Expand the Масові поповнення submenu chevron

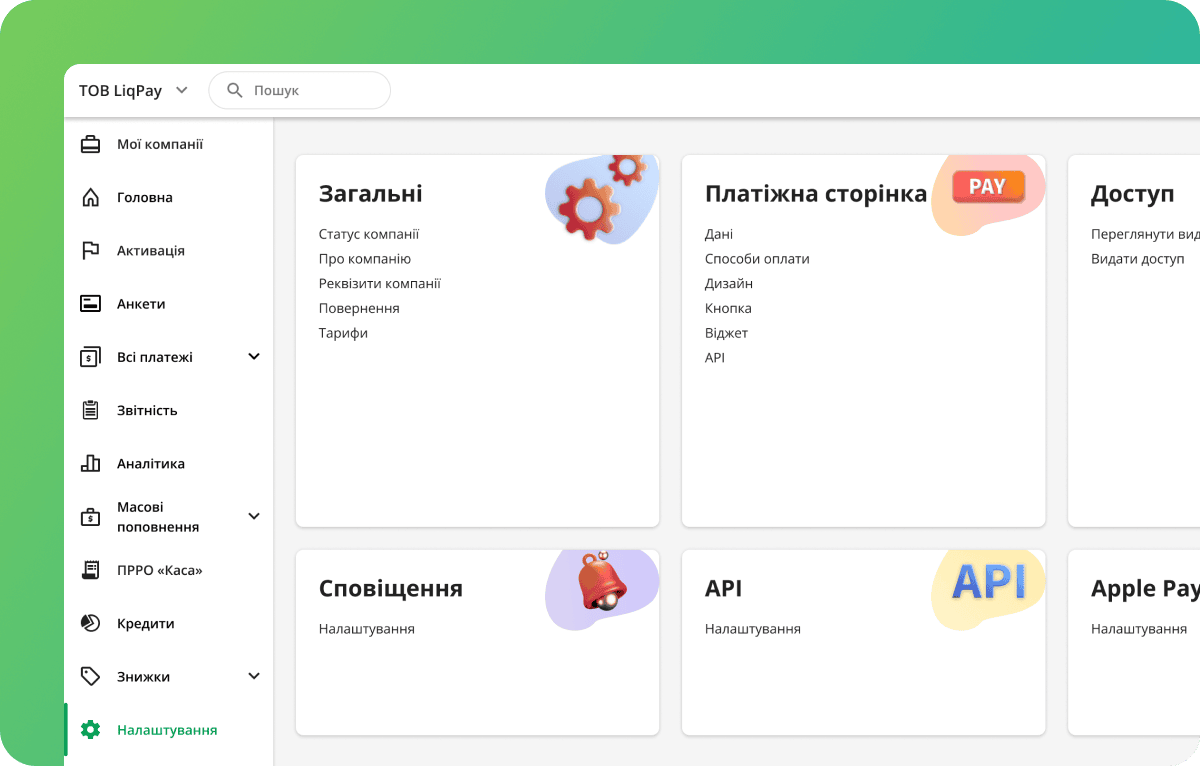(254, 516)
